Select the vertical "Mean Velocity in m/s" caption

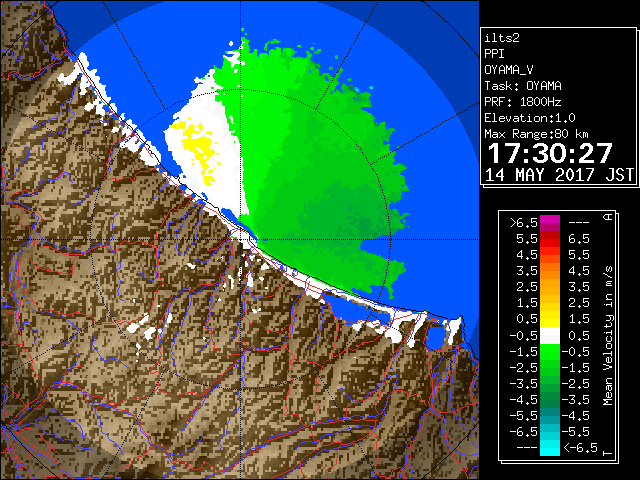[x=608, y=336]
